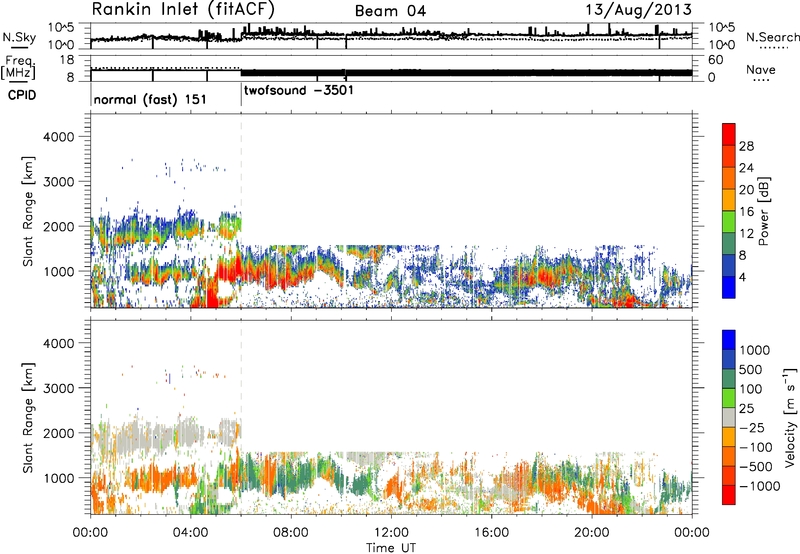
Task: Click the "500" label on the velocity colorbar
Action: click(x=750, y=370)
